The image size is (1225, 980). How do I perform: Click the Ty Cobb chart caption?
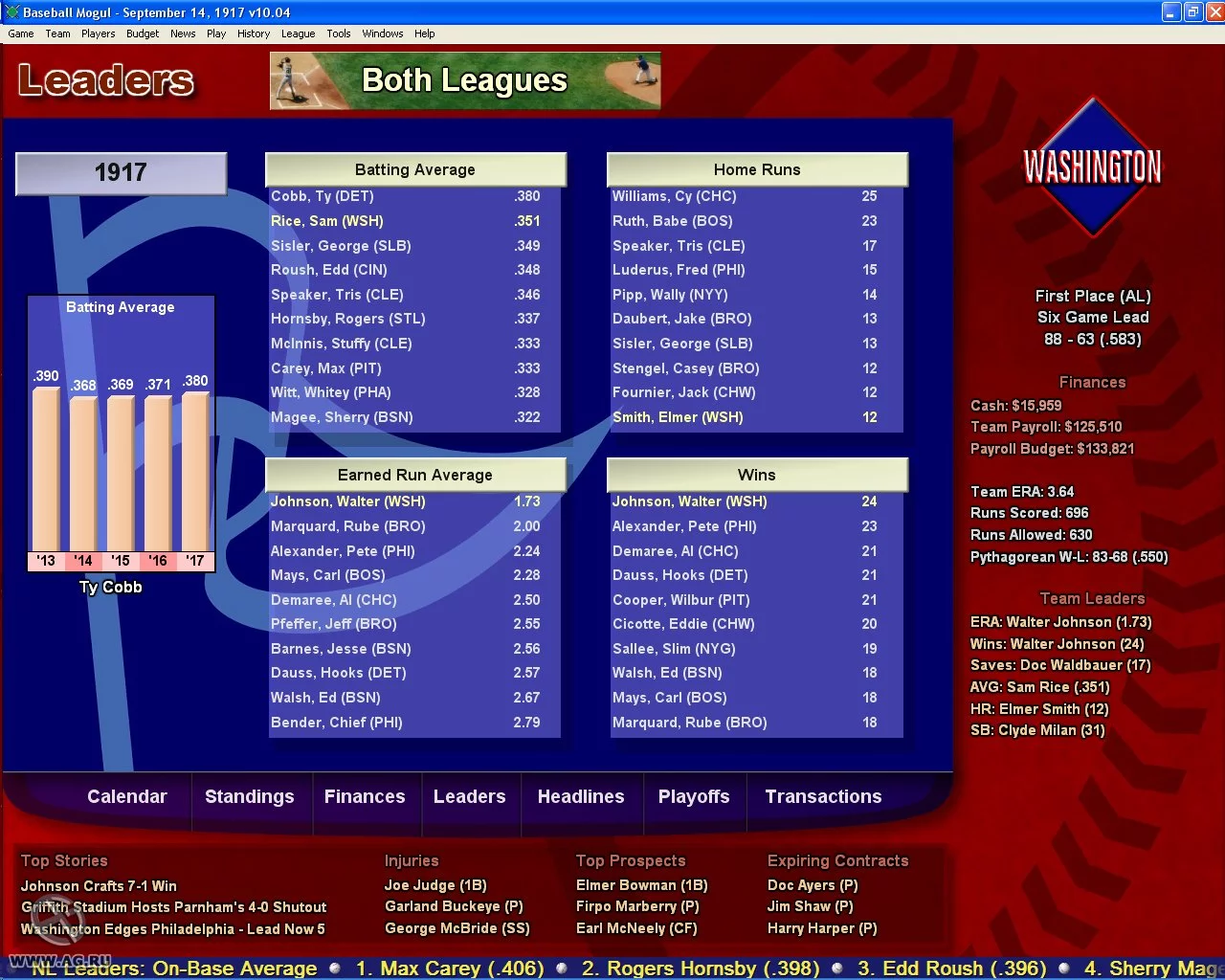[x=111, y=588]
